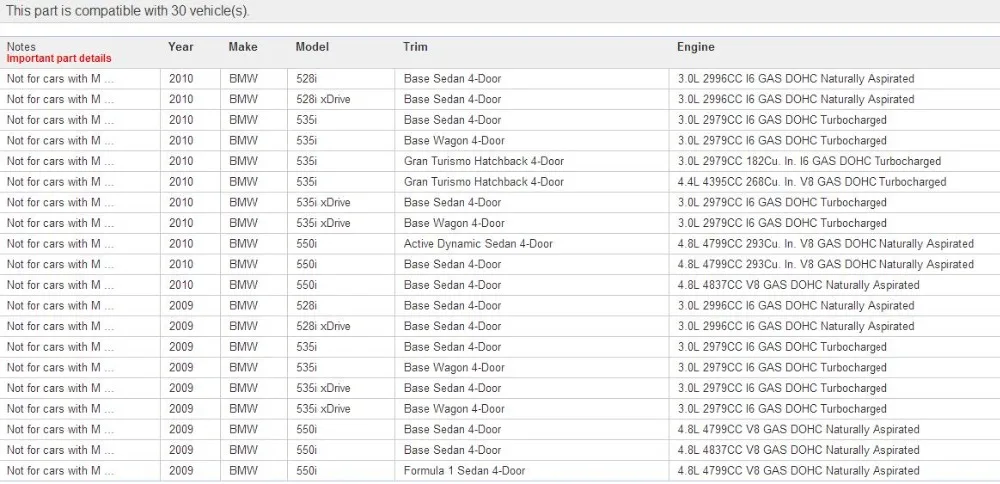Click the Trim column header
The image size is (1000, 484).
(415, 47)
